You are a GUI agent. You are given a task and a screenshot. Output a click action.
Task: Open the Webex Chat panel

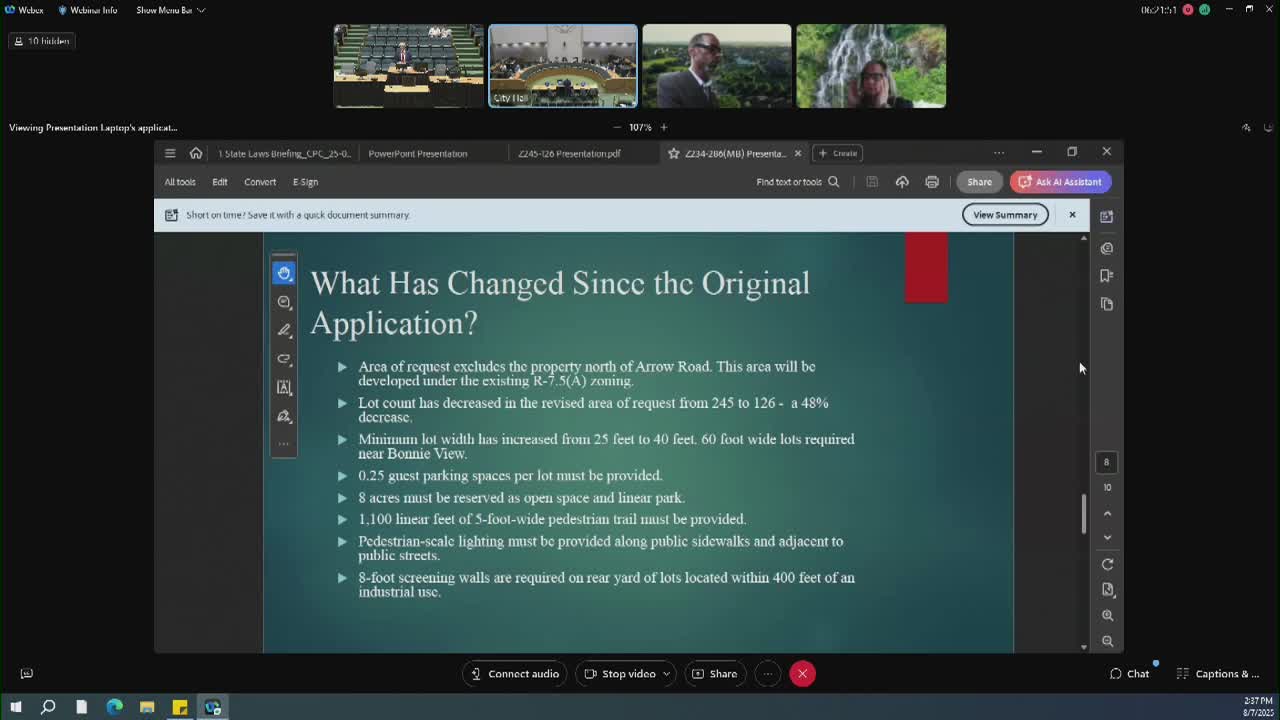click(x=1130, y=674)
